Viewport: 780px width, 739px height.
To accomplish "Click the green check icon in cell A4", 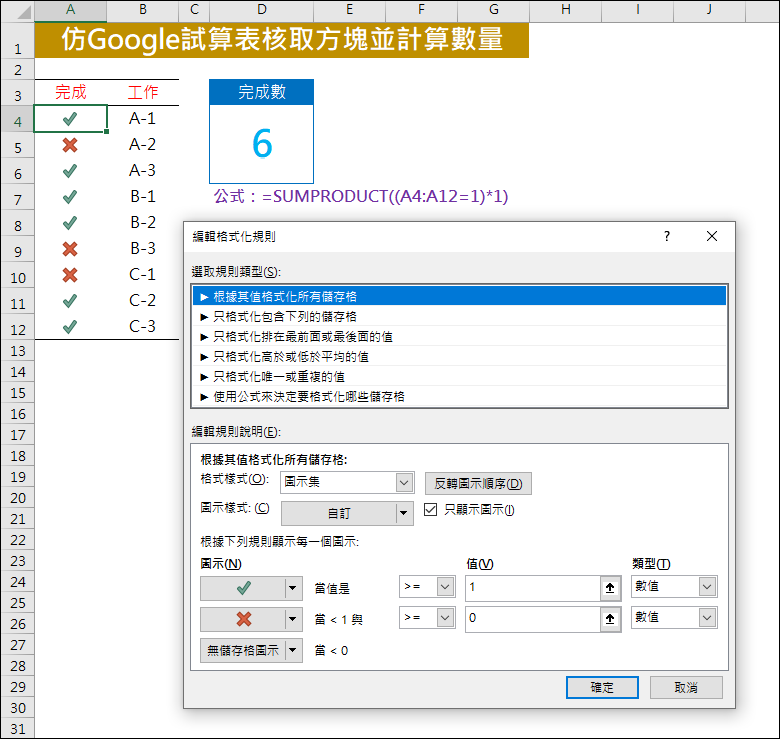I will click(70, 119).
